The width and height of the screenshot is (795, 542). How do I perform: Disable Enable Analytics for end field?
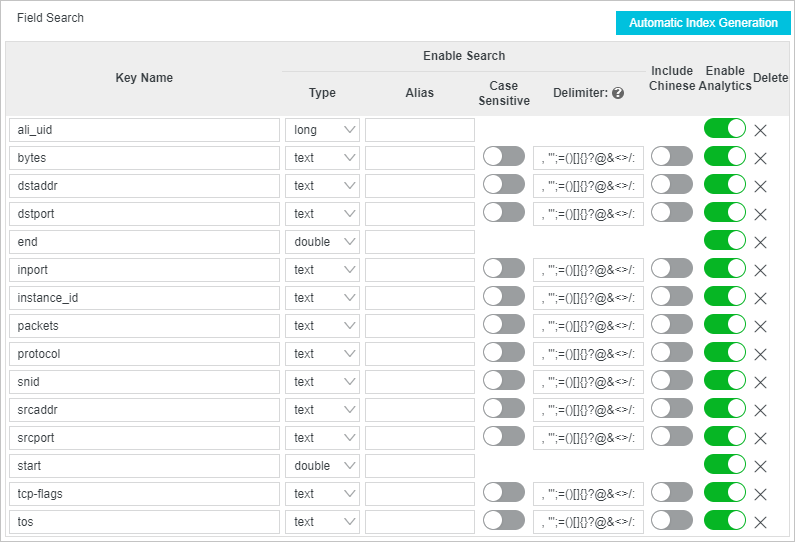[725, 241]
